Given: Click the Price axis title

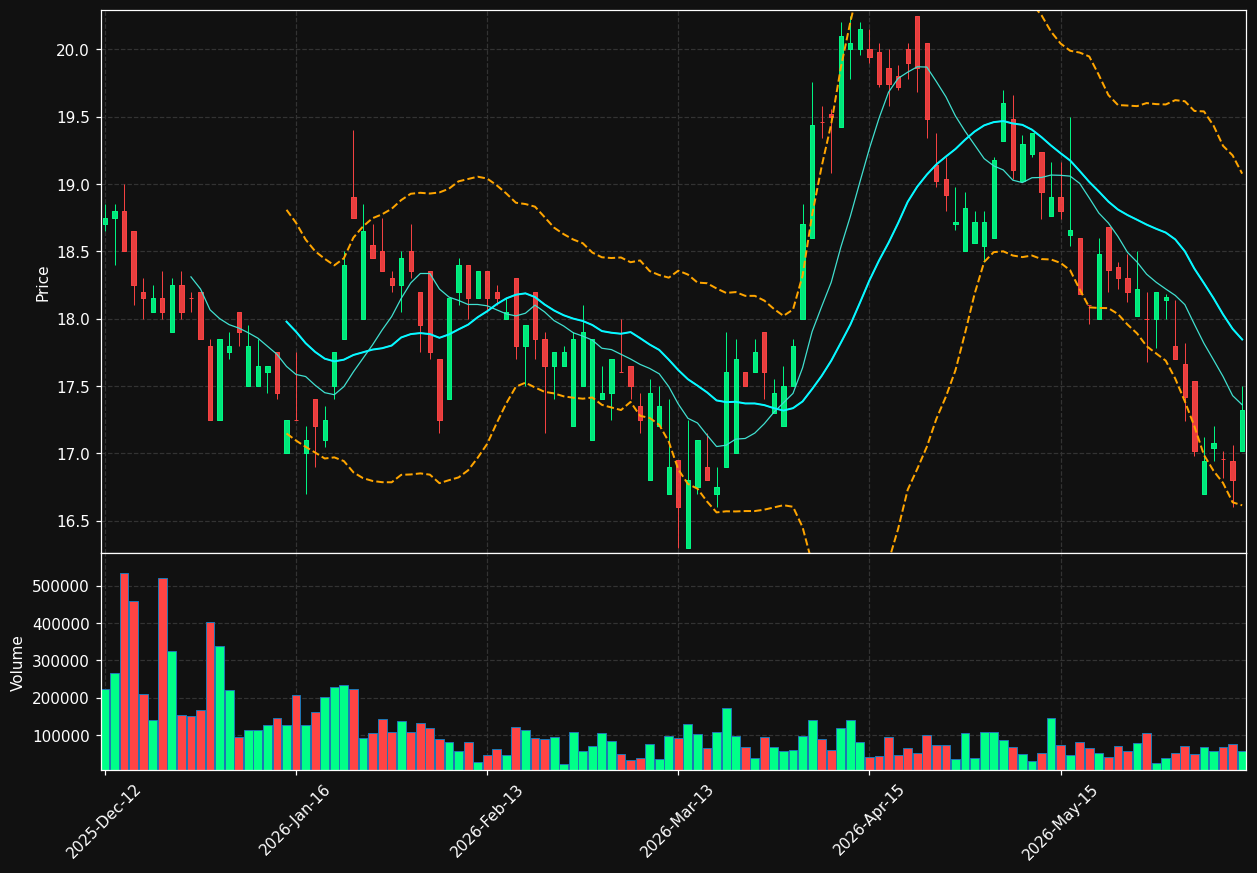Looking at the screenshot, I should 43,284.
